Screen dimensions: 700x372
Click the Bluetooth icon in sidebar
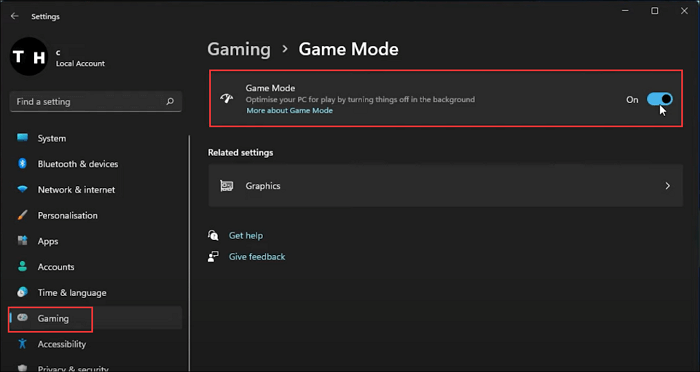pos(22,163)
